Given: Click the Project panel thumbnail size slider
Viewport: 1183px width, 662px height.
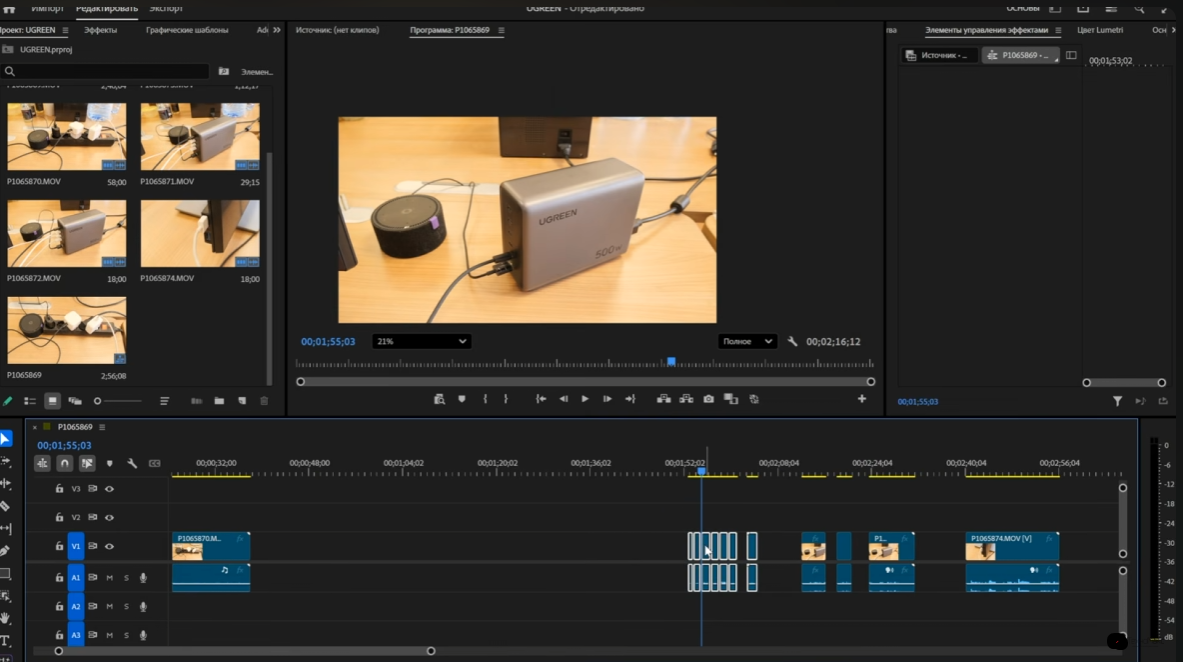Looking at the screenshot, I should [x=118, y=401].
